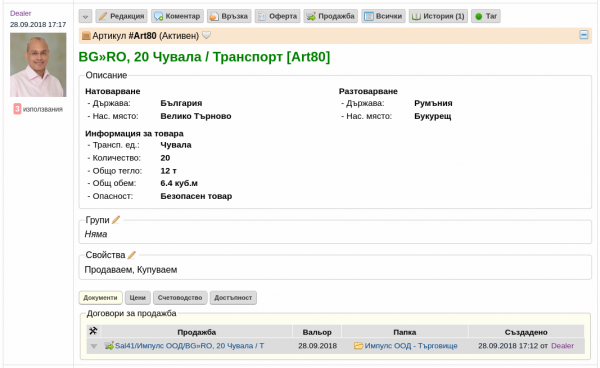Collapse the article with the minus icon
The width and height of the screenshot is (600, 368).
584,35
